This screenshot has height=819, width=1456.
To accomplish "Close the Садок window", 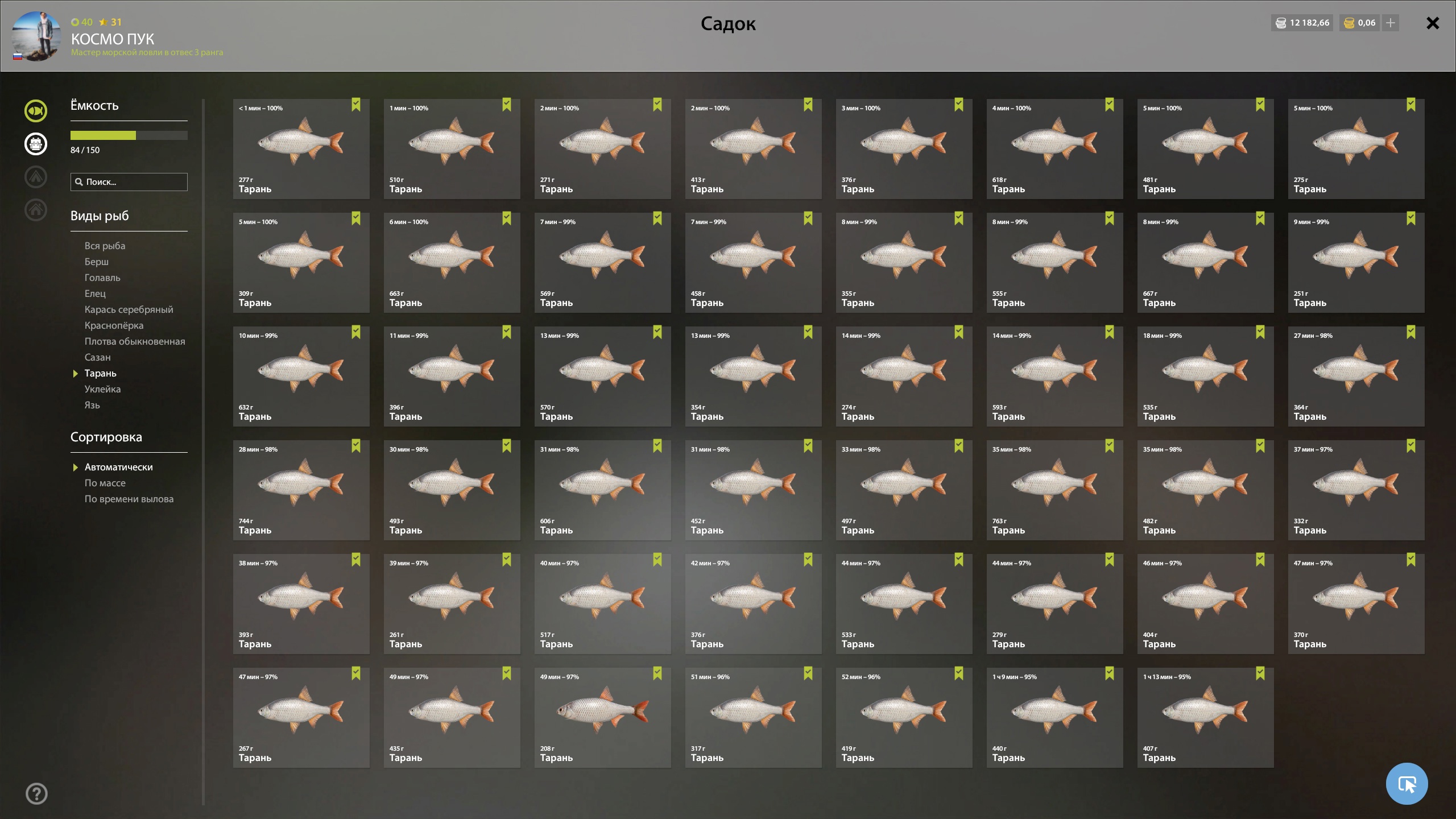I will [x=1433, y=23].
